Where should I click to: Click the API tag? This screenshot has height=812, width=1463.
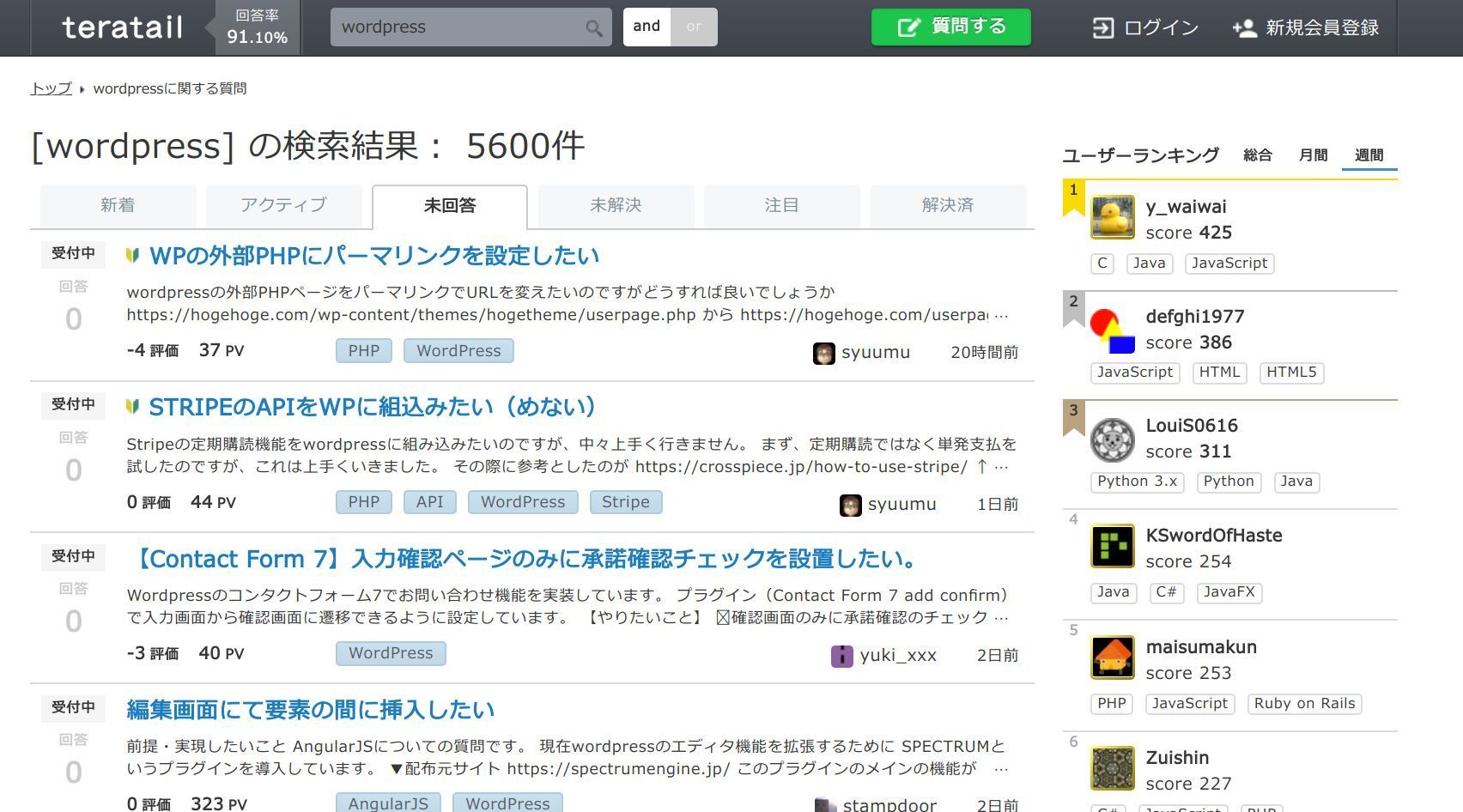pos(430,502)
